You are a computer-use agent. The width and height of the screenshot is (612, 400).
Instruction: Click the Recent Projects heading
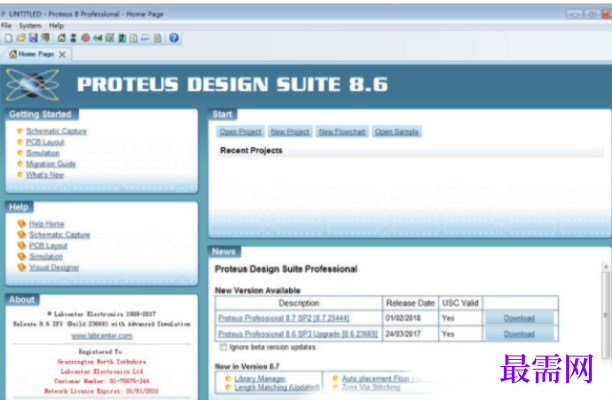tap(251, 151)
